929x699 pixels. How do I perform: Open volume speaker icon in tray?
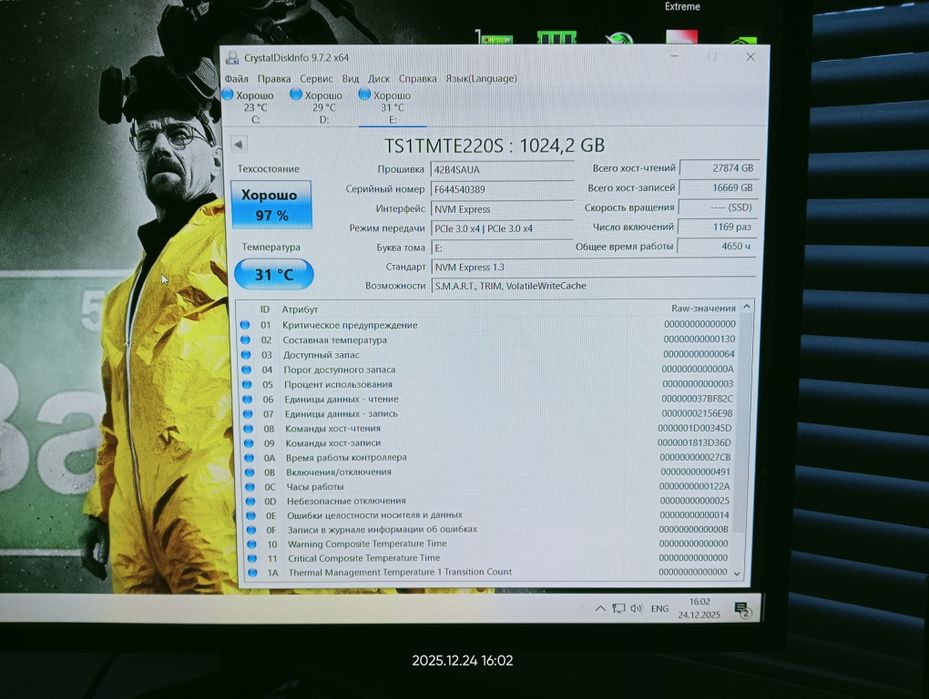click(636, 608)
